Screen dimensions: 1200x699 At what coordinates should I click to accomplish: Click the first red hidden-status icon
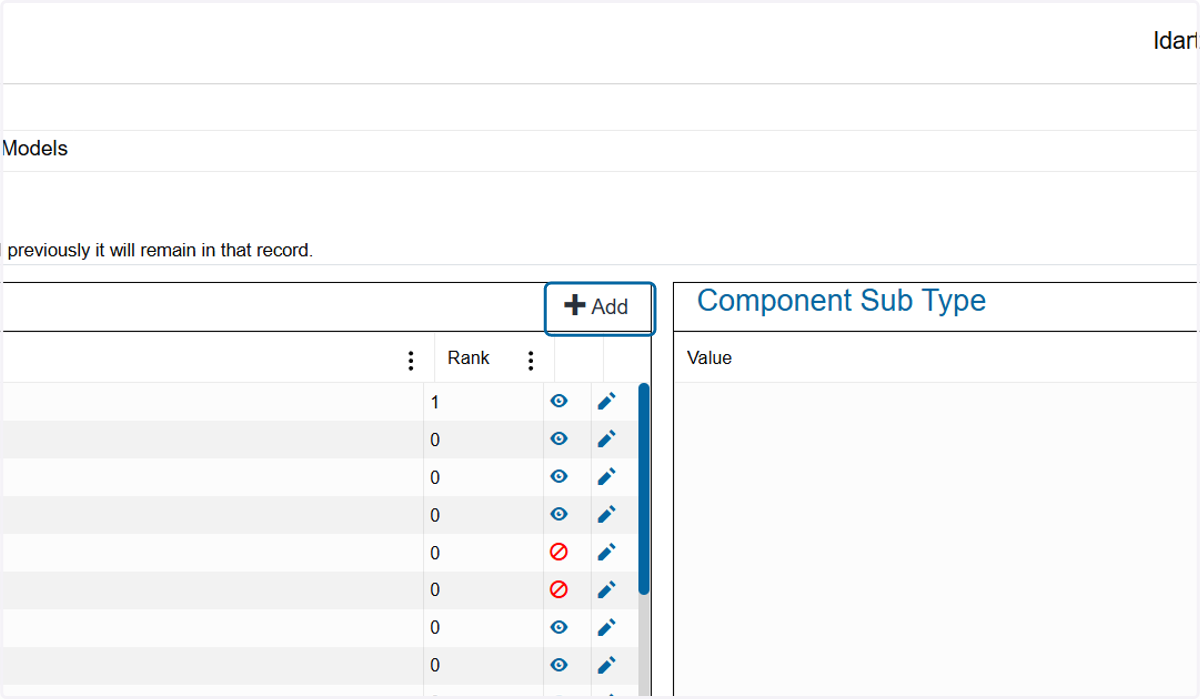559,552
